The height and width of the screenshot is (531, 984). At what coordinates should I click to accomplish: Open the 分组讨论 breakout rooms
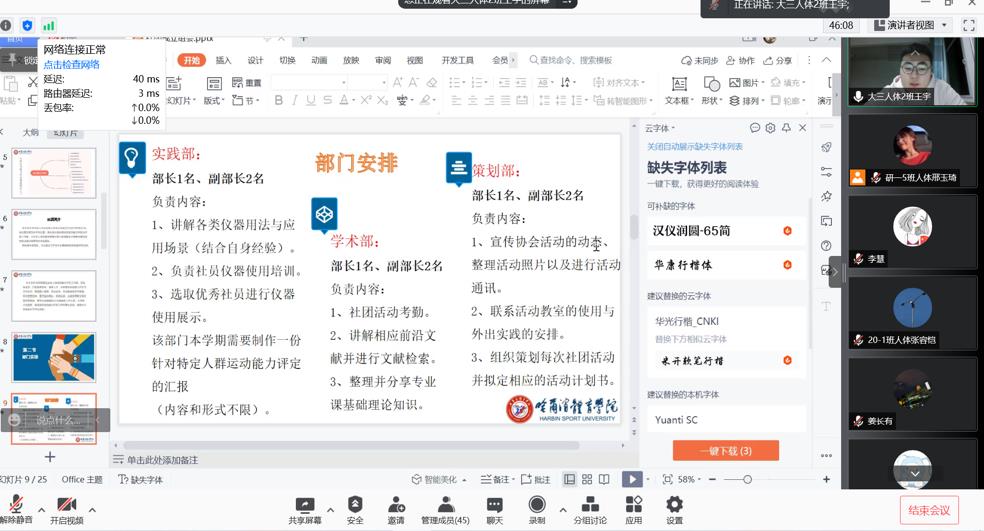coord(590,505)
